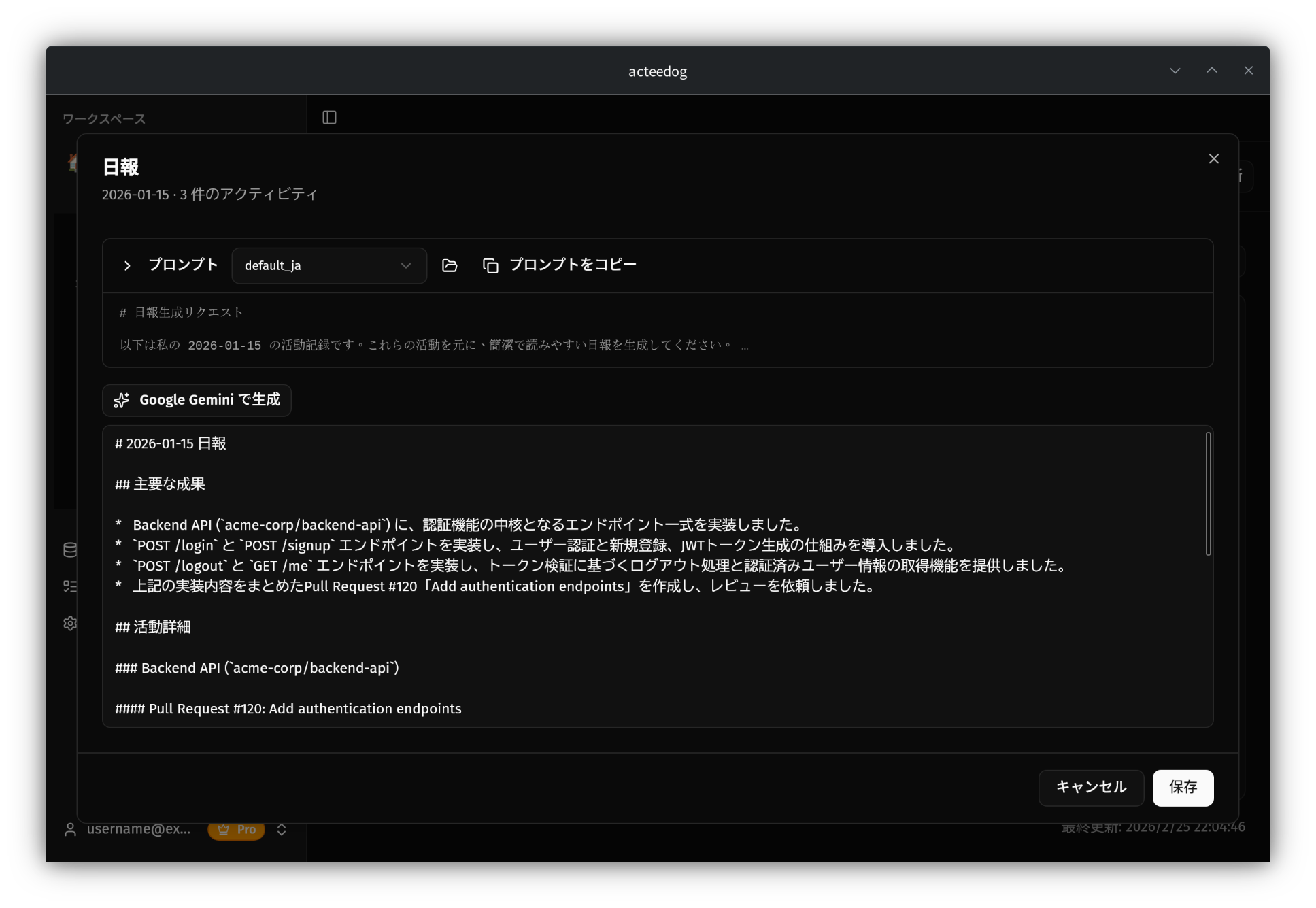This screenshot has width=1316, height=908.
Task: Open the database icon in sidebar
Action: [x=70, y=550]
